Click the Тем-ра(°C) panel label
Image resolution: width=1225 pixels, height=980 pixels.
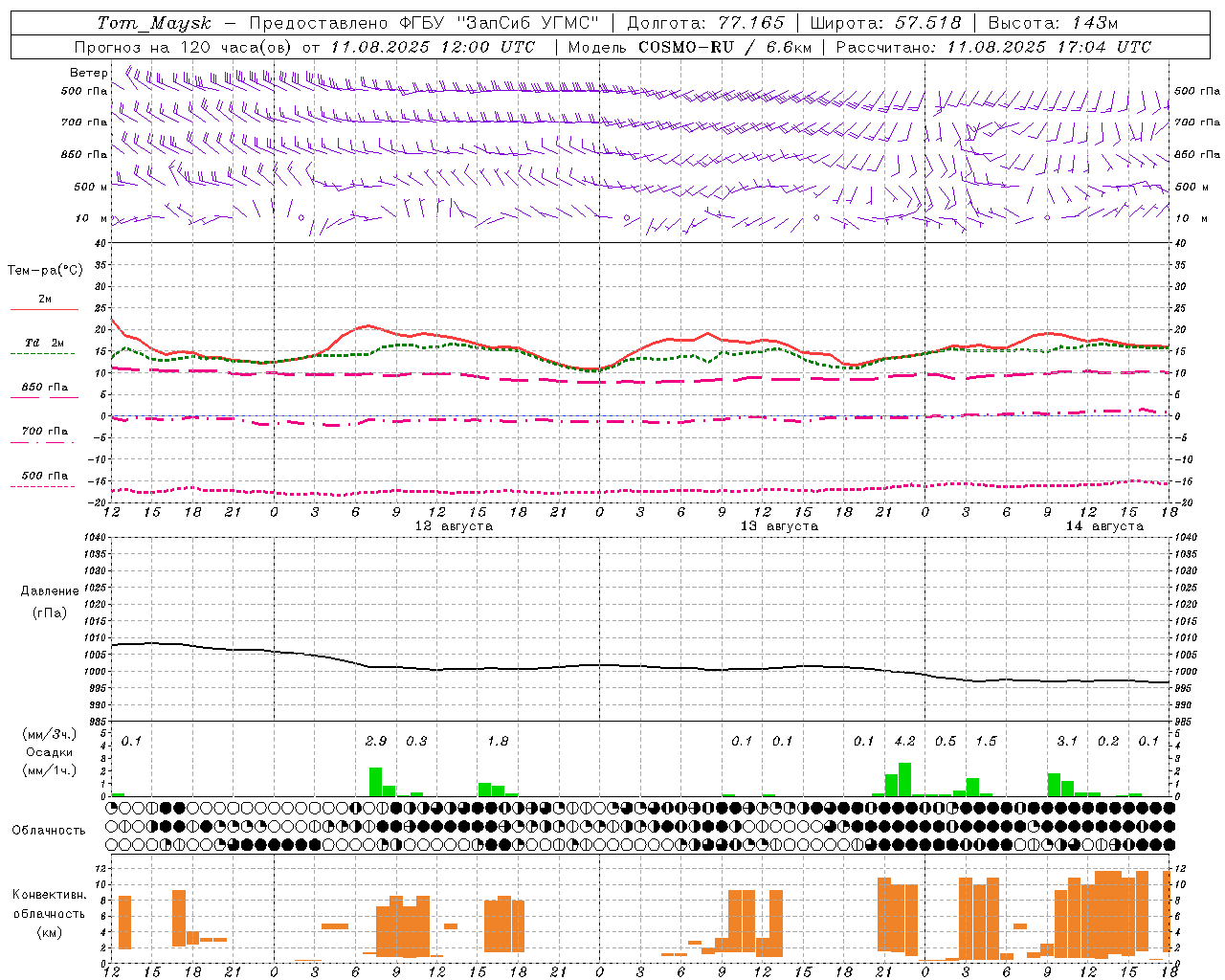[45, 271]
